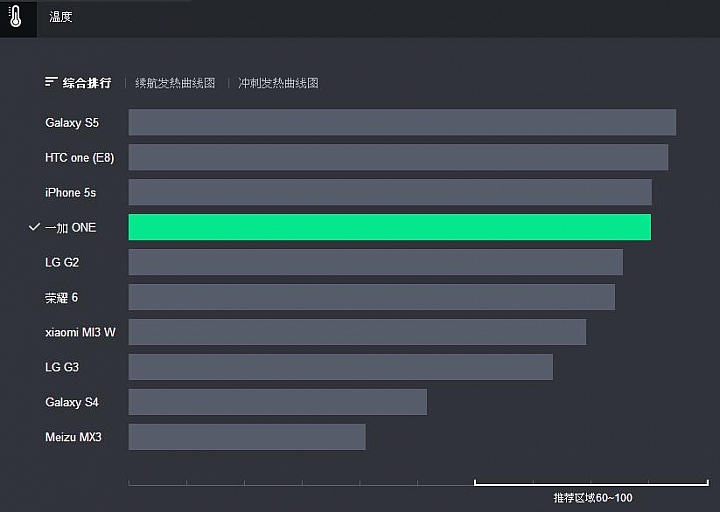The height and width of the screenshot is (512, 720).
Task: Select the LG G3 label
Action: [62, 367]
